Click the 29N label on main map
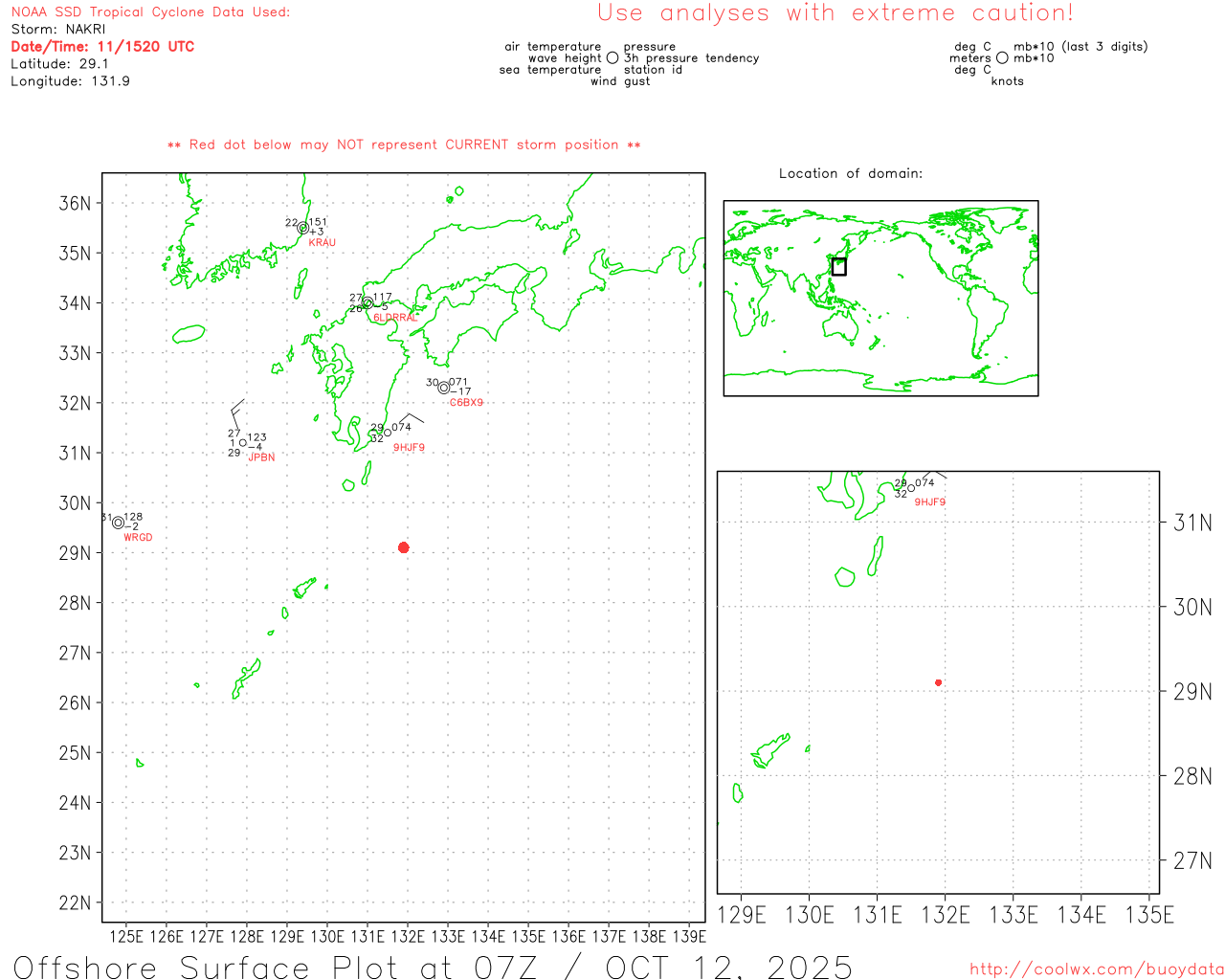1225x980 pixels. pyautogui.click(x=75, y=553)
